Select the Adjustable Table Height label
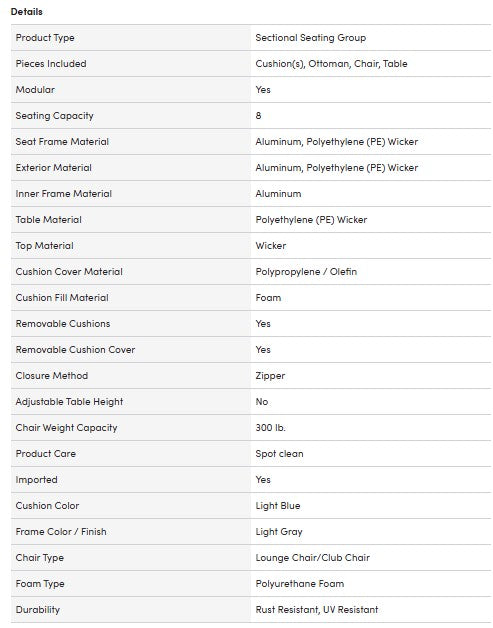 (69, 402)
